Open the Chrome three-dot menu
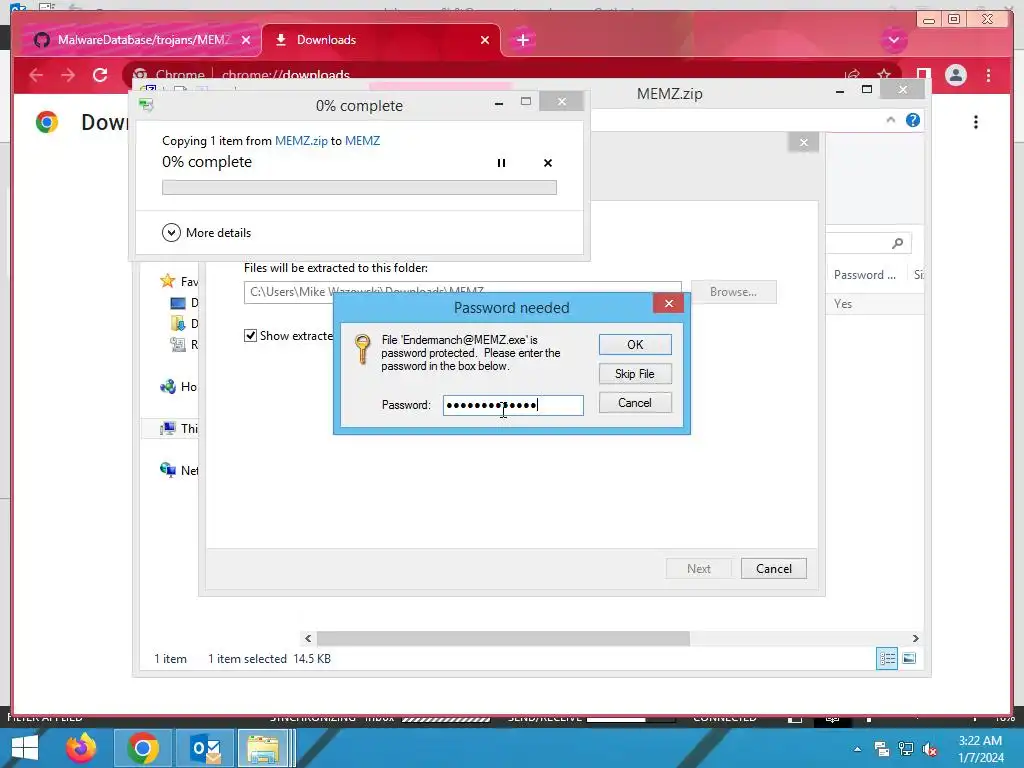This screenshot has height=768, width=1024. [x=989, y=75]
